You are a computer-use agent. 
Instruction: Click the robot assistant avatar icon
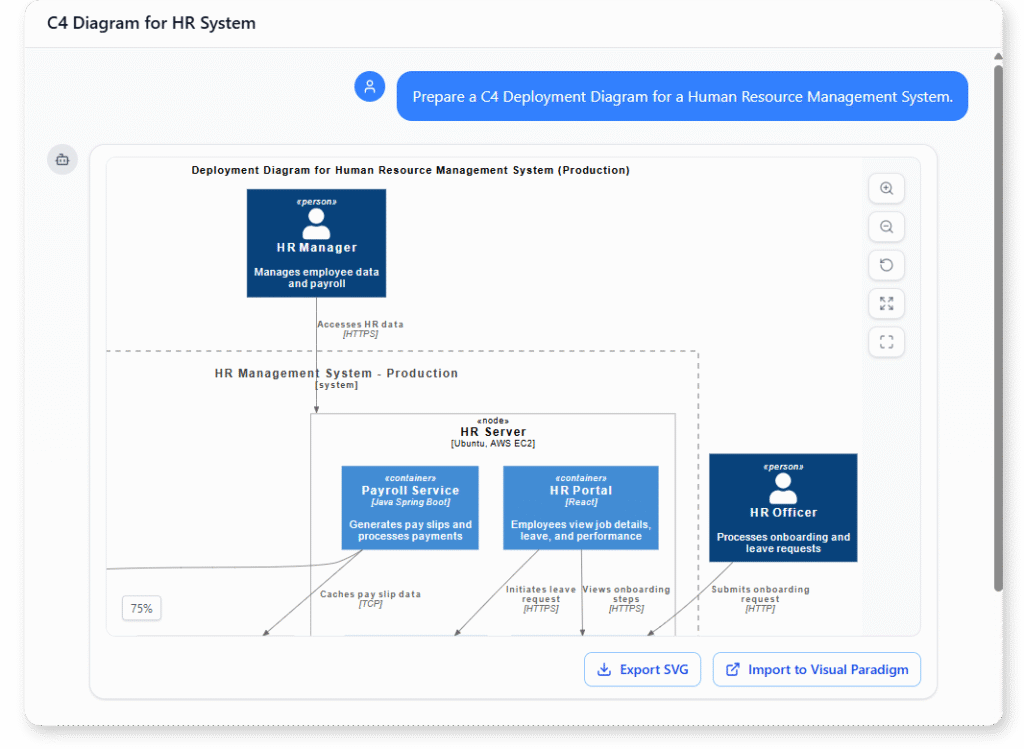click(62, 159)
